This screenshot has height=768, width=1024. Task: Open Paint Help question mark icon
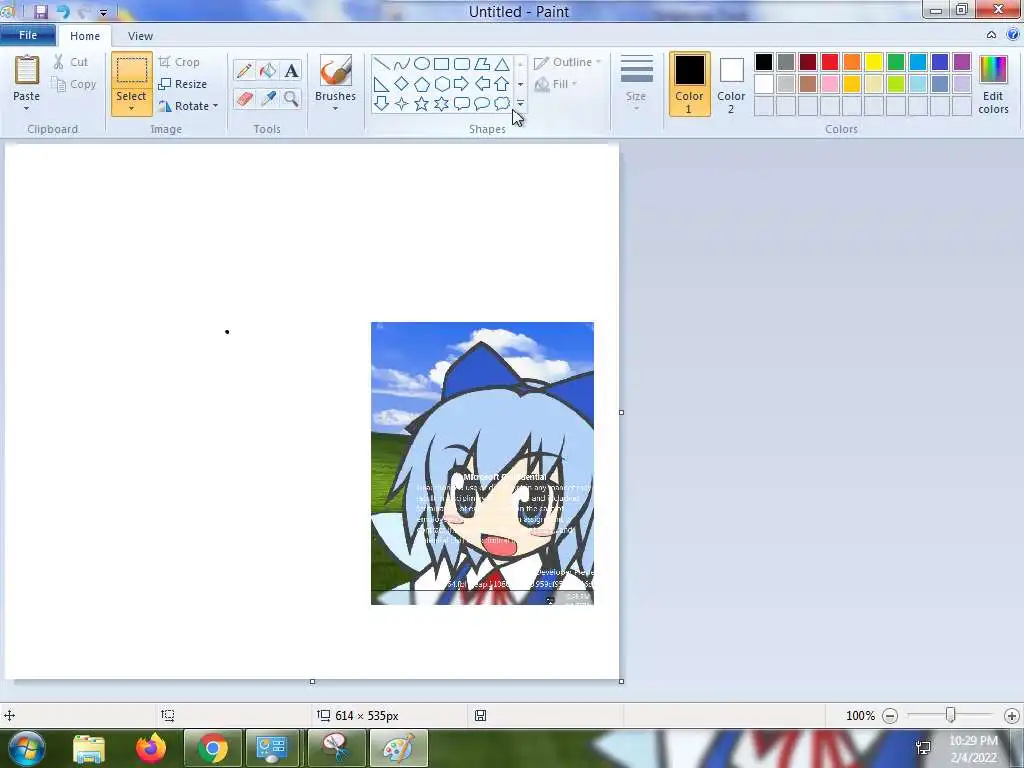1013,35
